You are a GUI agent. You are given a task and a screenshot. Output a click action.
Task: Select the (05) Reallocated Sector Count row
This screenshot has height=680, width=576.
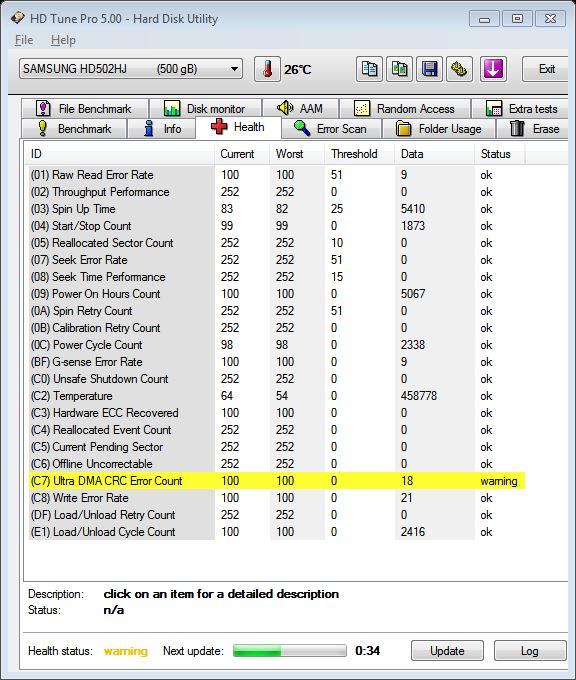tap(277, 243)
